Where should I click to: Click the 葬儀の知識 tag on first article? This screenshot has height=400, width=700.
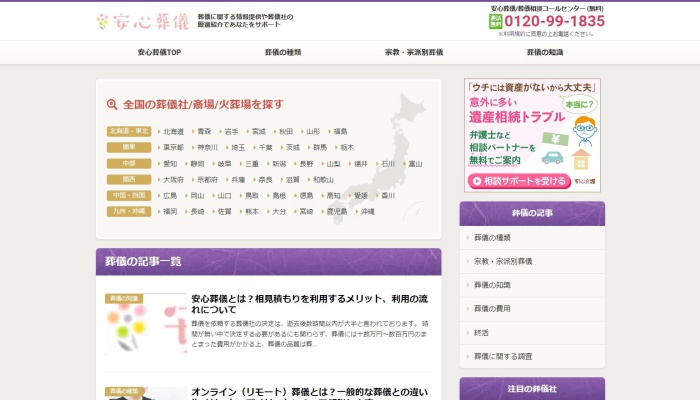click(x=125, y=298)
